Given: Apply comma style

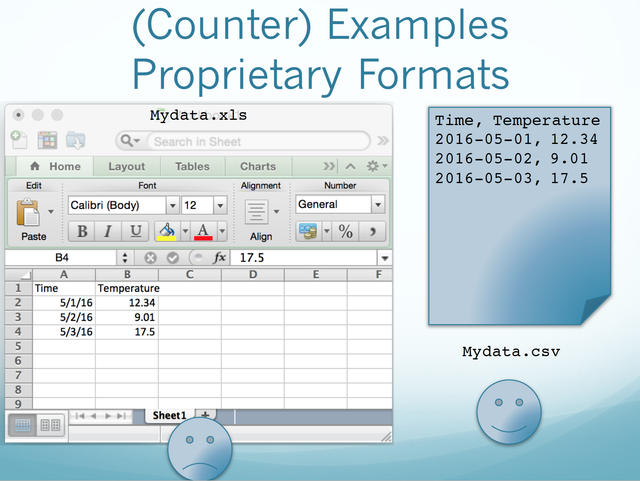Looking at the screenshot, I should (x=372, y=232).
